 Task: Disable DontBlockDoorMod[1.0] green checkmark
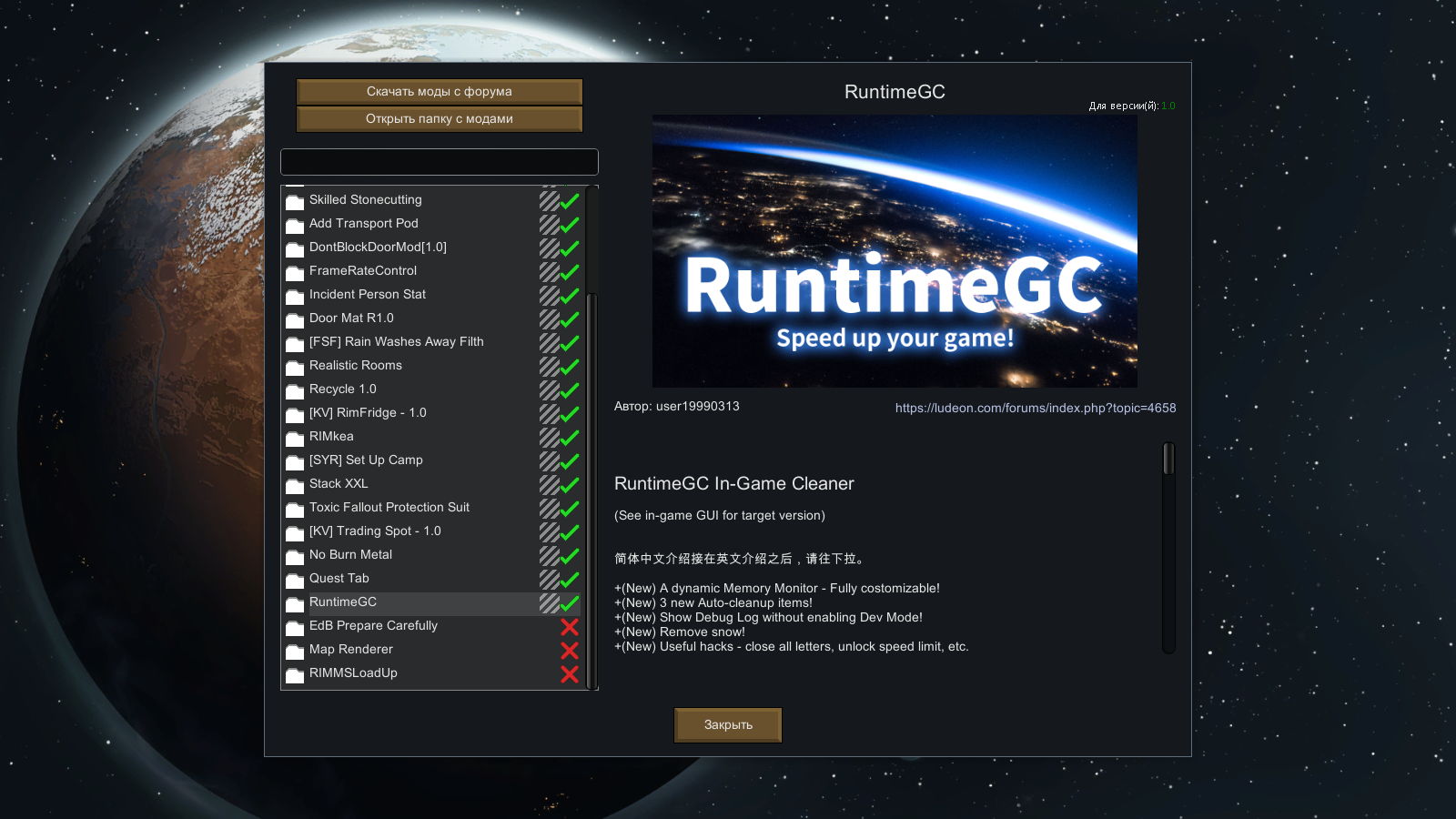[570, 248]
